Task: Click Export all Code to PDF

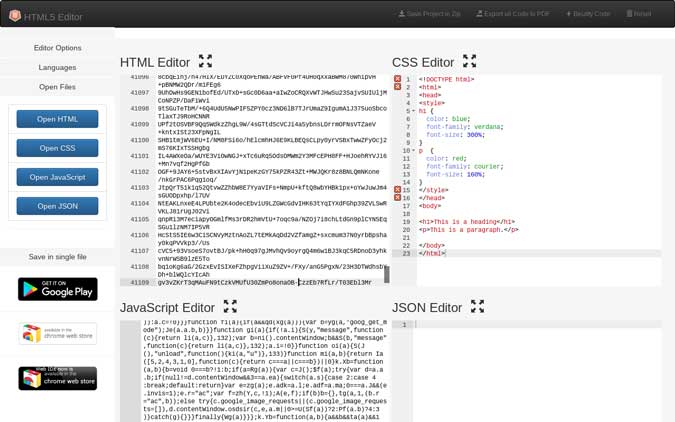Action: pyautogui.click(x=513, y=14)
